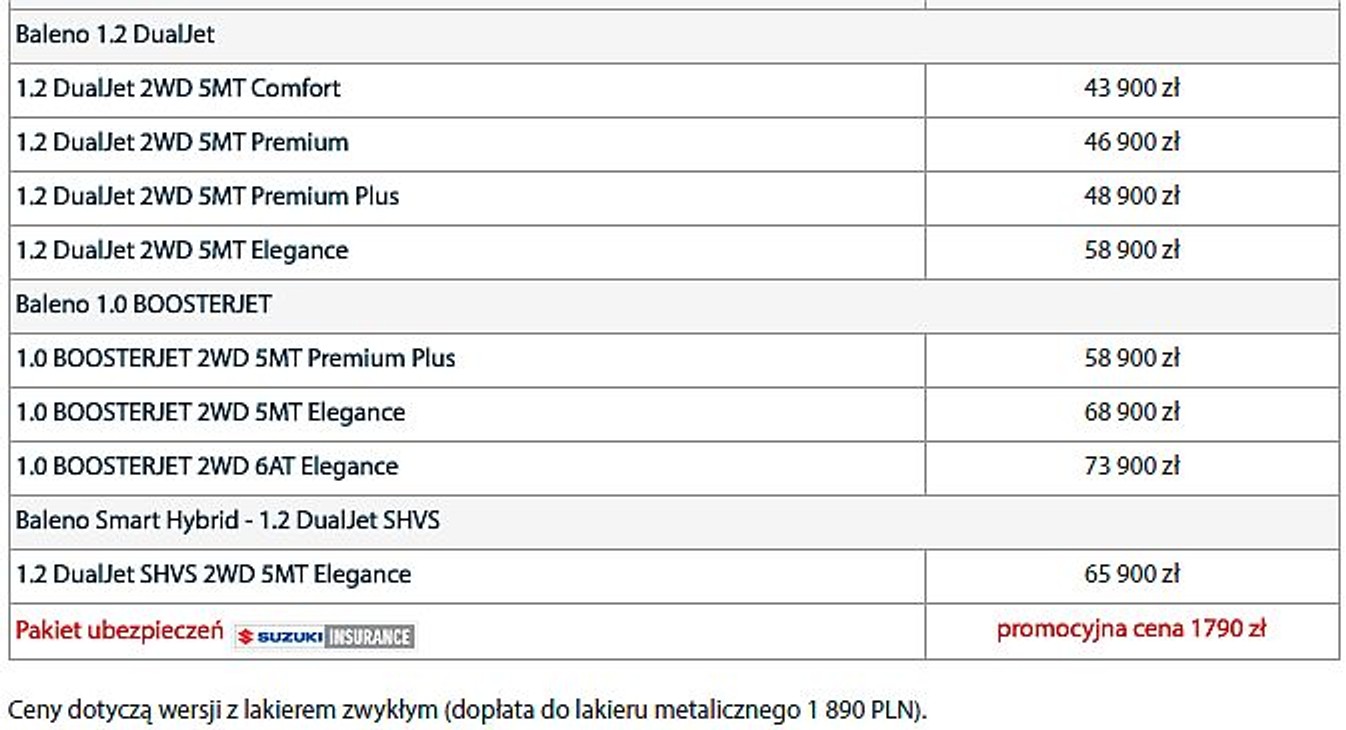Image resolution: width=1346 pixels, height=730 pixels.
Task: Select 1.2 DualJet 2WD 5MT Premium Plus
Action: click(x=207, y=197)
